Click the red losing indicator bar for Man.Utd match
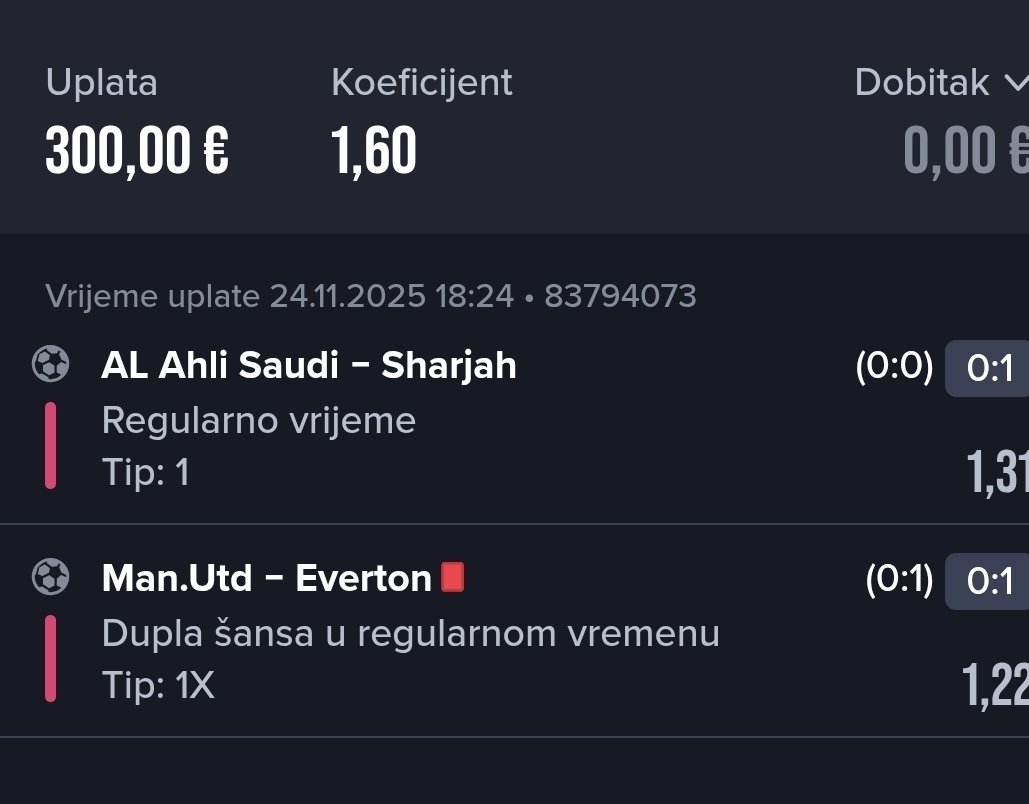This screenshot has height=804, width=1029. [x=50, y=657]
